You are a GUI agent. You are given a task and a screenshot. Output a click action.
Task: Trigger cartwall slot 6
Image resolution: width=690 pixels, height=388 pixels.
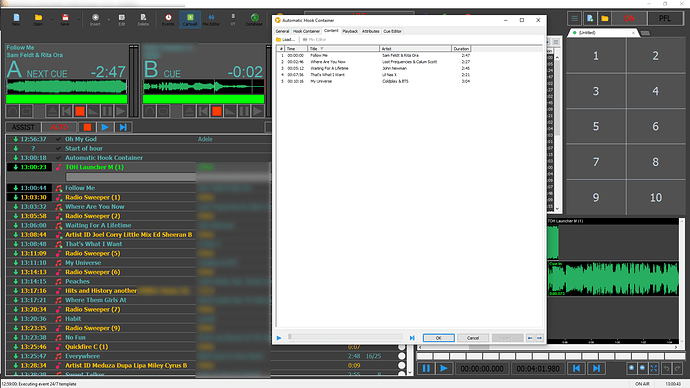coord(656,127)
